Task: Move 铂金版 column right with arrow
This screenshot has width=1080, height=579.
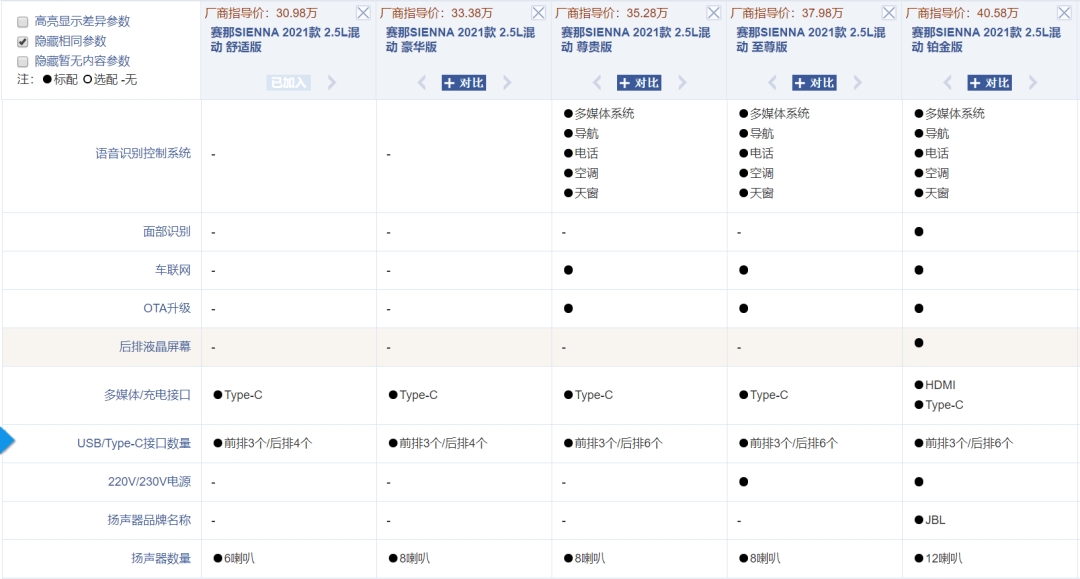Action: coord(1032,83)
